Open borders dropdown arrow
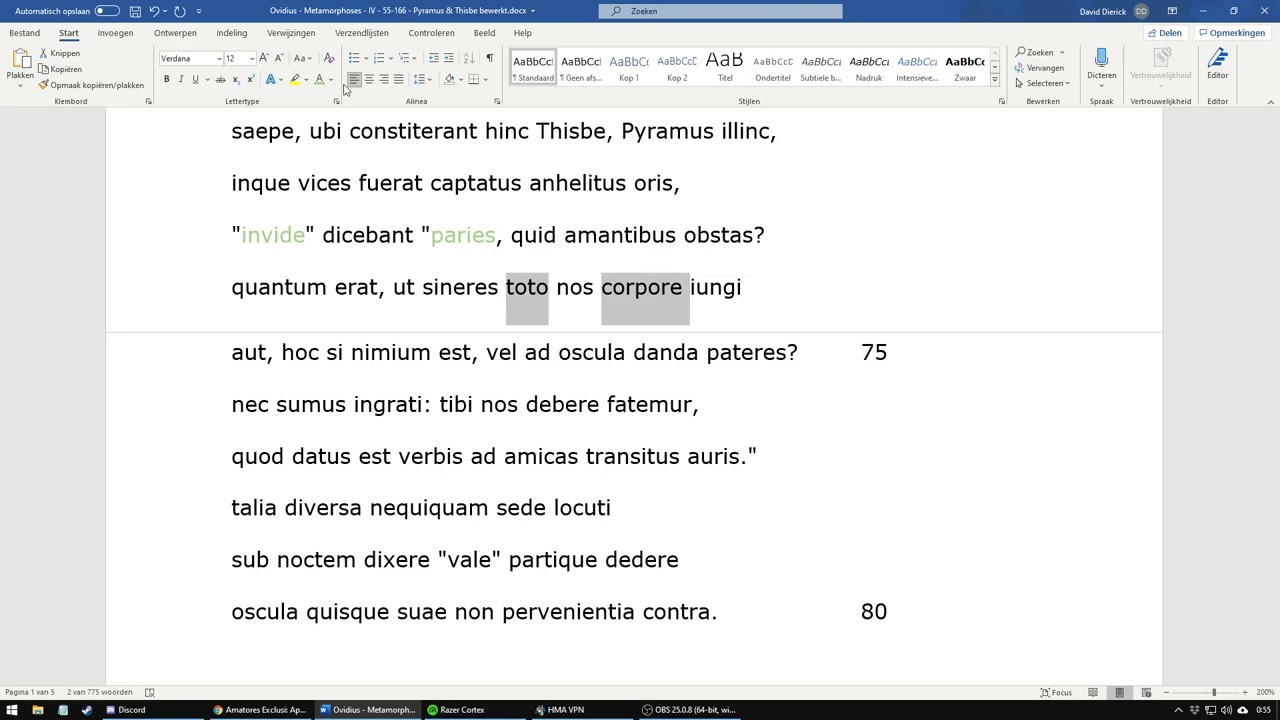 pos(486,79)
